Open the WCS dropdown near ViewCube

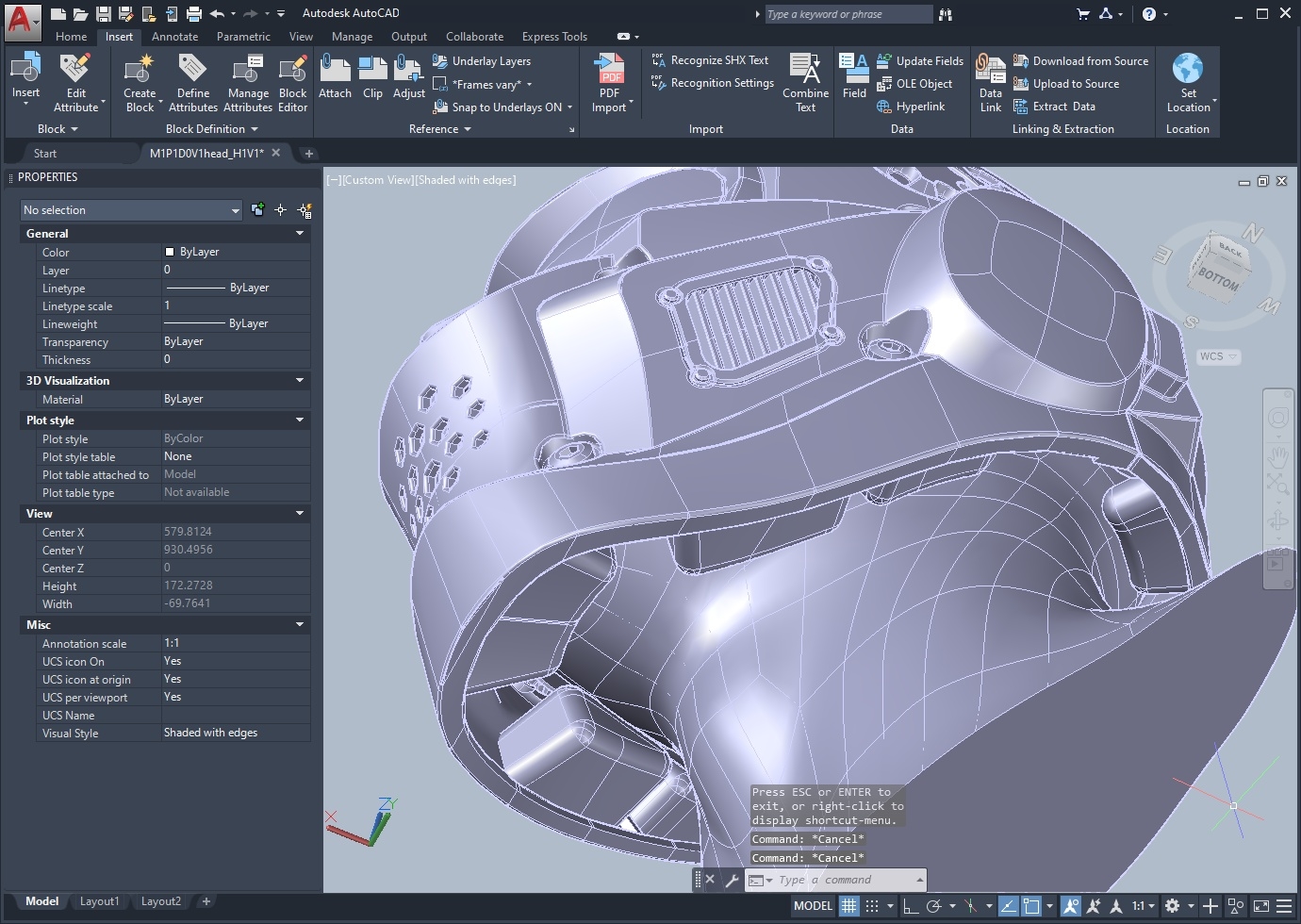click(1218, 356)
